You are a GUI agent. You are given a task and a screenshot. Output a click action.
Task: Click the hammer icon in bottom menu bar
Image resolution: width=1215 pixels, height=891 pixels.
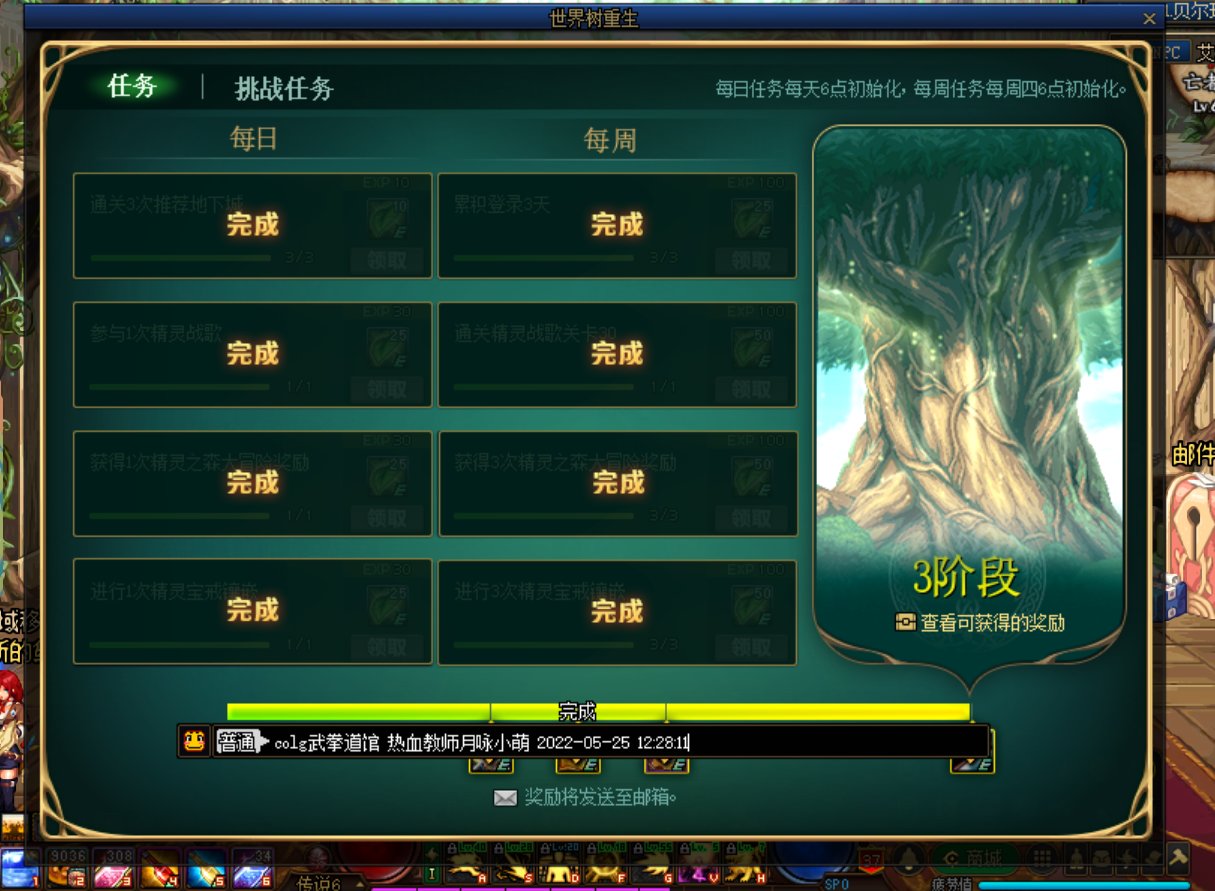1177,858
